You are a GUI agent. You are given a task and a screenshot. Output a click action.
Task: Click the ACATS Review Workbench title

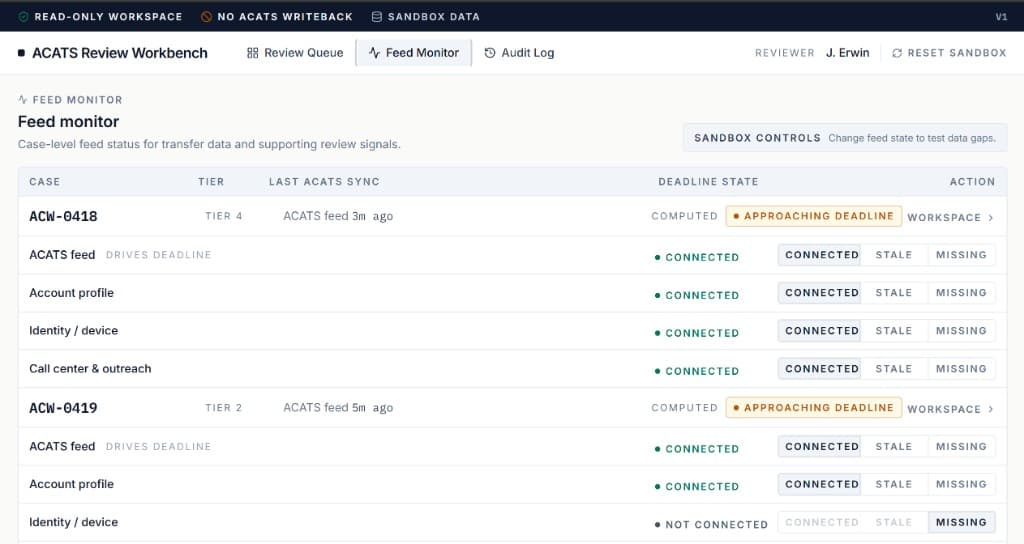120,53
